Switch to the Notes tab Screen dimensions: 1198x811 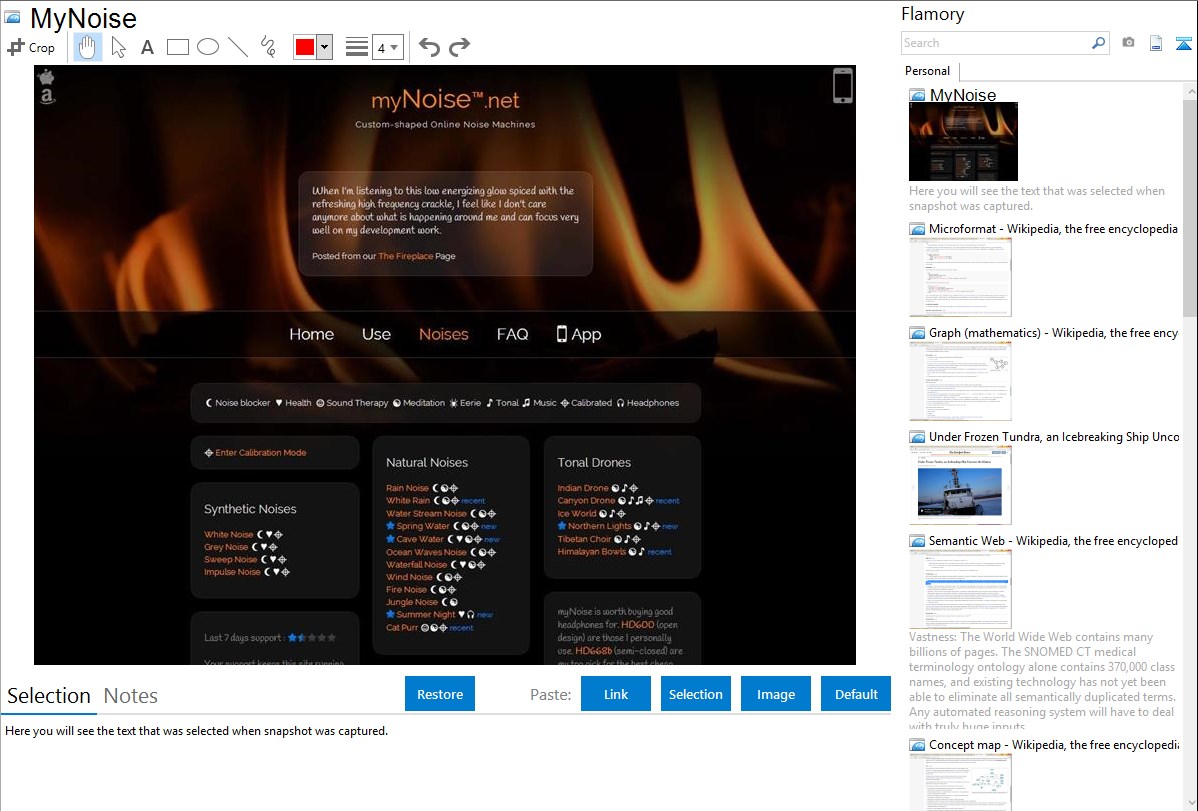(131, 696)
